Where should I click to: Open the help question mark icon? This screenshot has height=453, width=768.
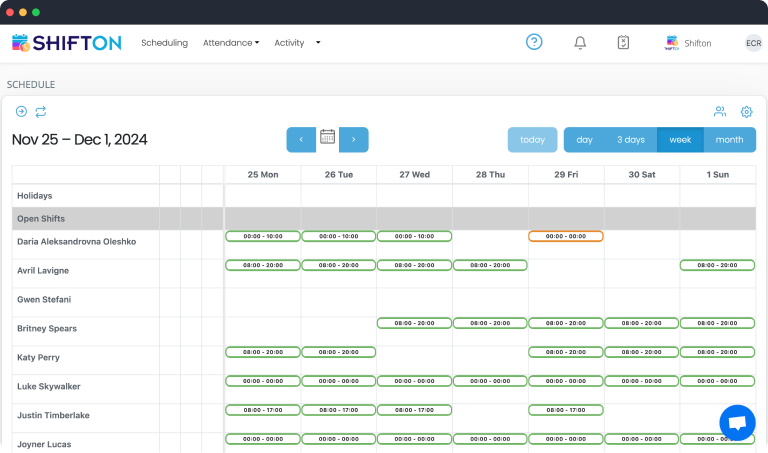coord(534,42)
